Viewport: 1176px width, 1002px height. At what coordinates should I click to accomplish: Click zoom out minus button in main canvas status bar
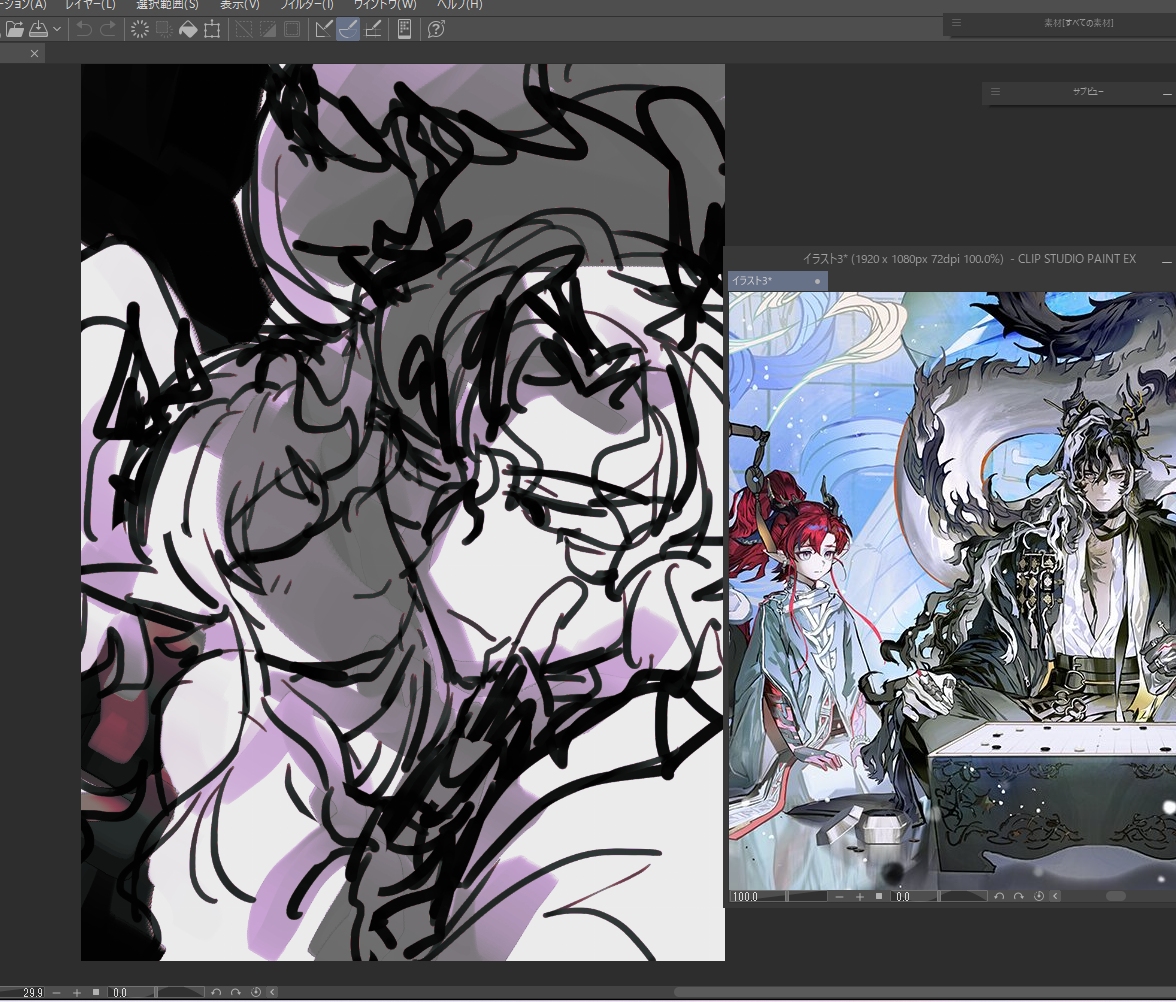coord(56,992)
